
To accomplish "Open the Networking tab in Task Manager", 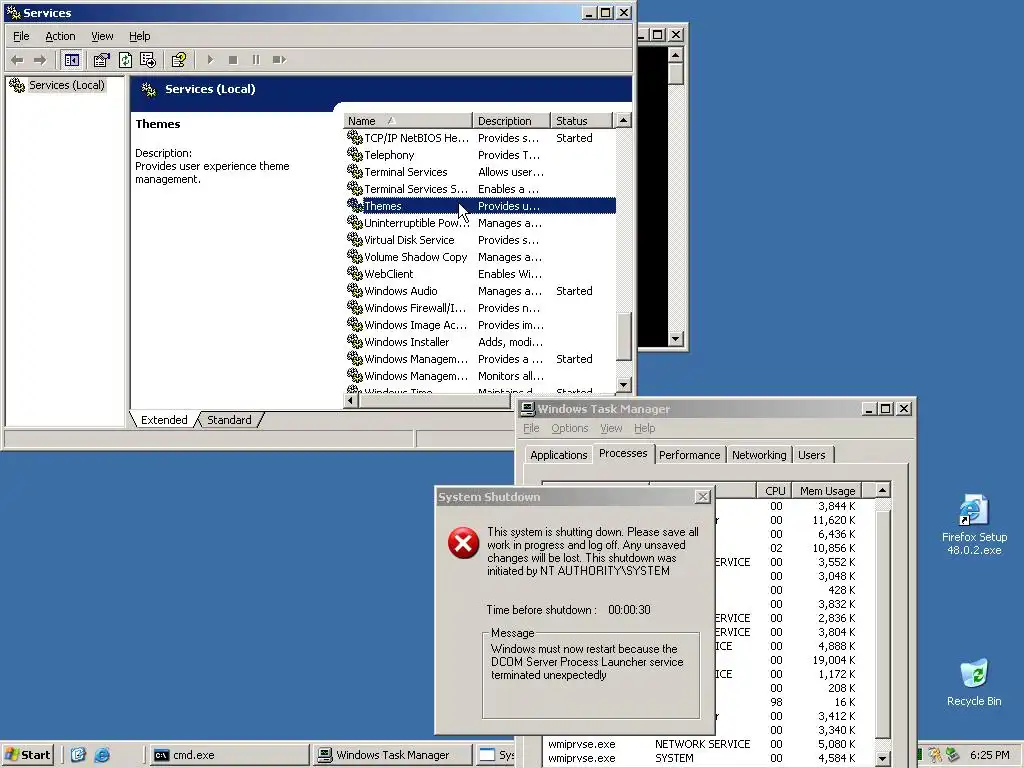I will tap(759, 455).
